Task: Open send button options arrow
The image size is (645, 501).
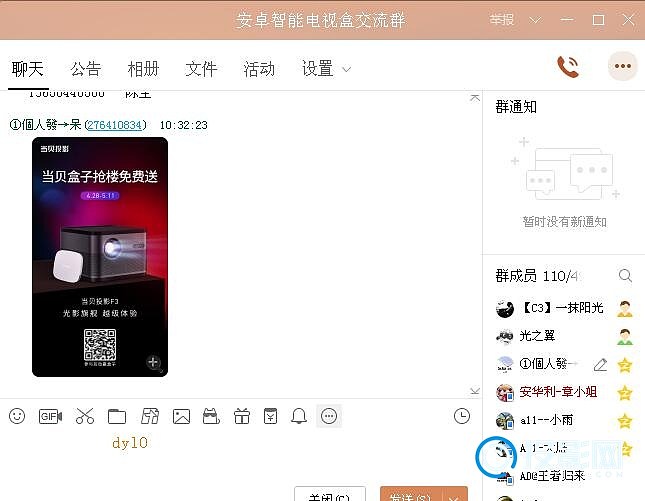Action: pyautogui.click(x=455, y=496)
